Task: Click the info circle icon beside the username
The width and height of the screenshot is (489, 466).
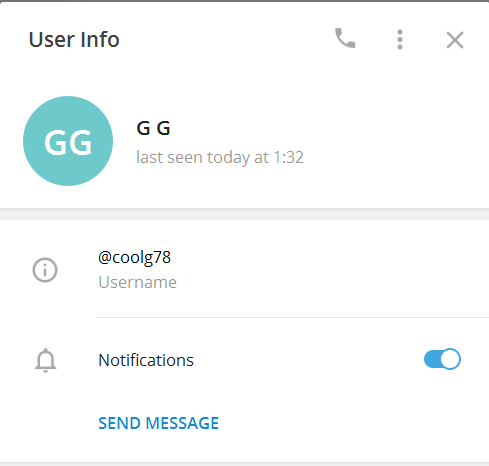Action: coord(45,270)
